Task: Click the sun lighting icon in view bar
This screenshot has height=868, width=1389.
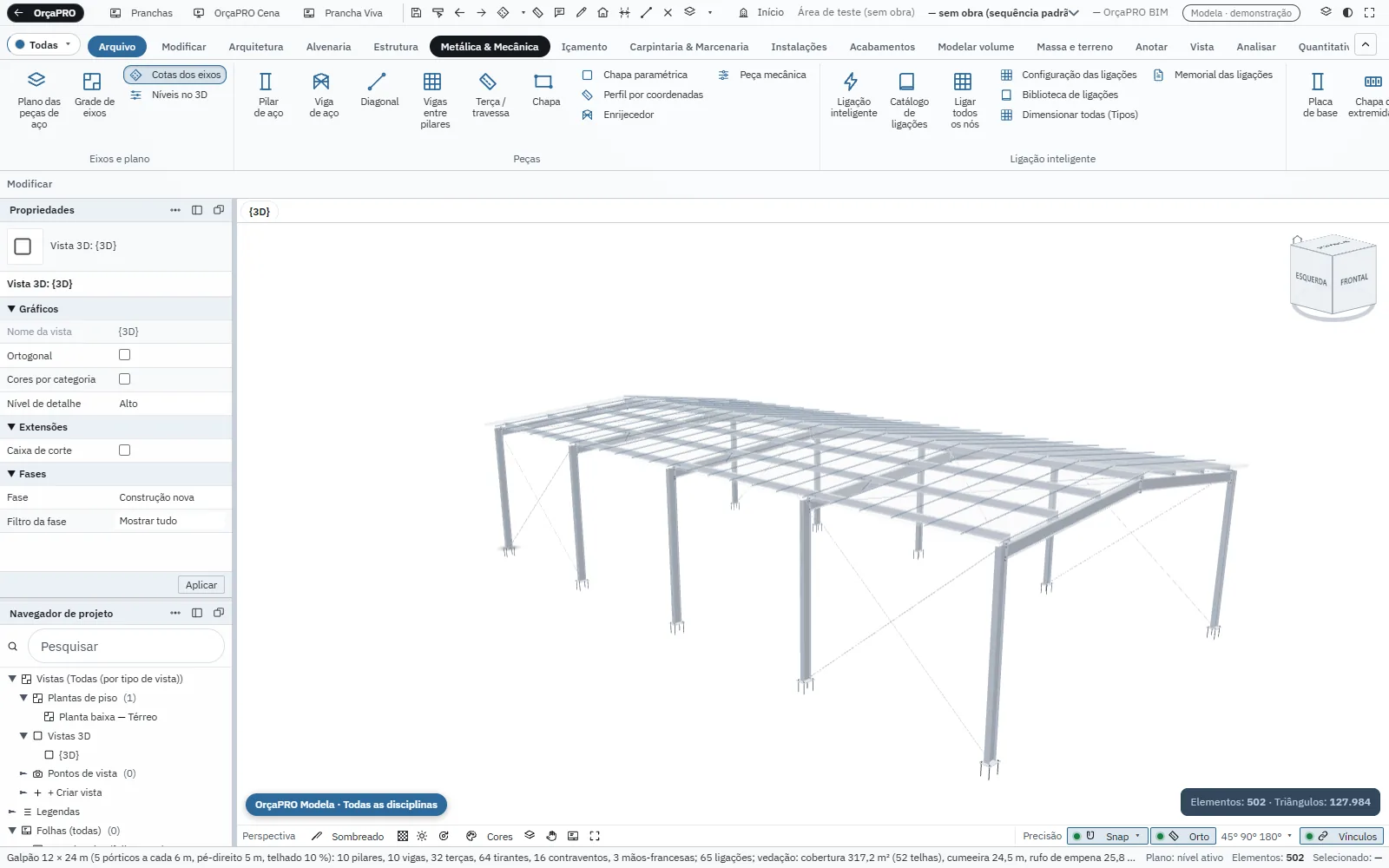Action: click(x=422, y=836)
